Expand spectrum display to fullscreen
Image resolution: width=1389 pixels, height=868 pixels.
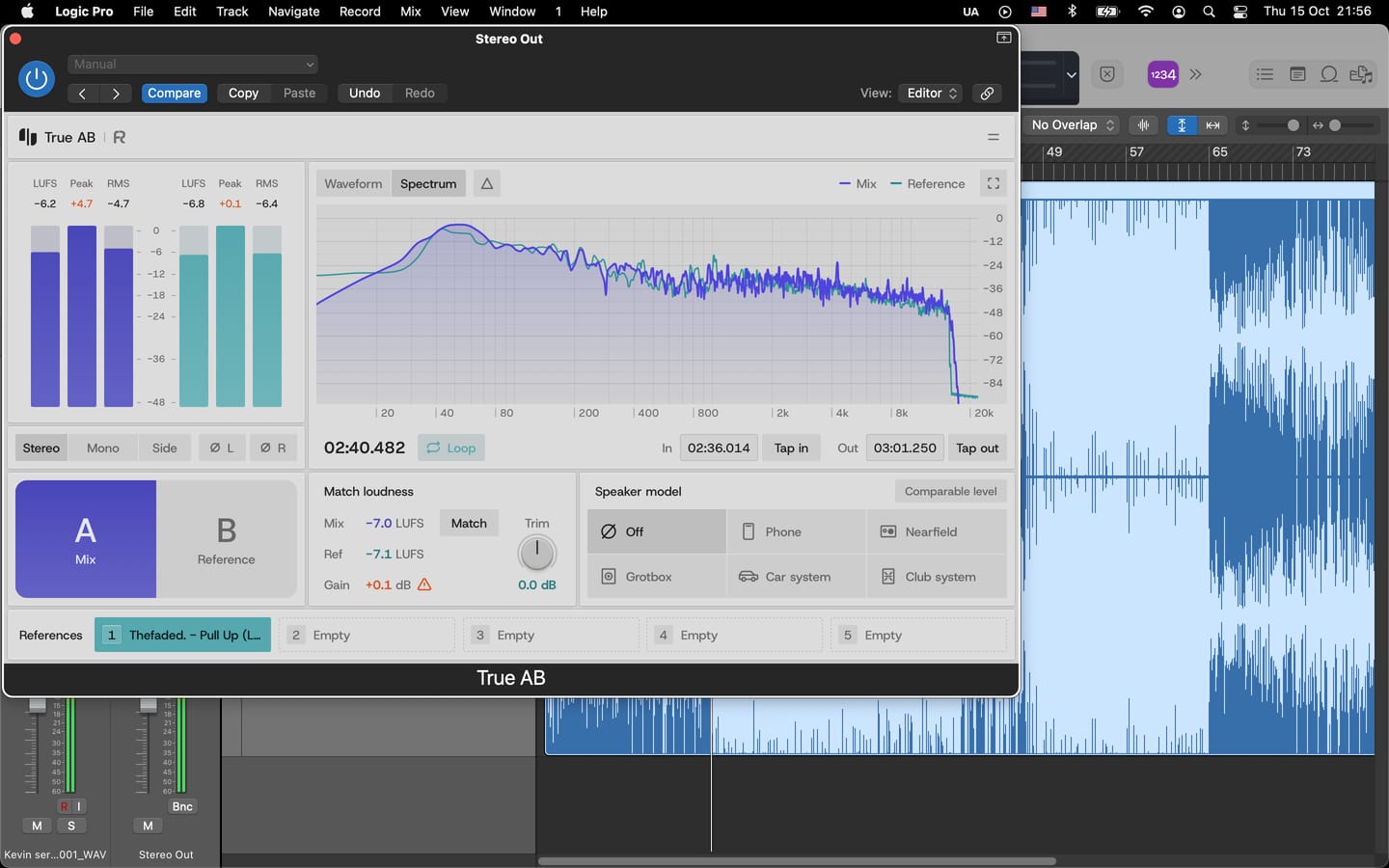tap(993, 183)
